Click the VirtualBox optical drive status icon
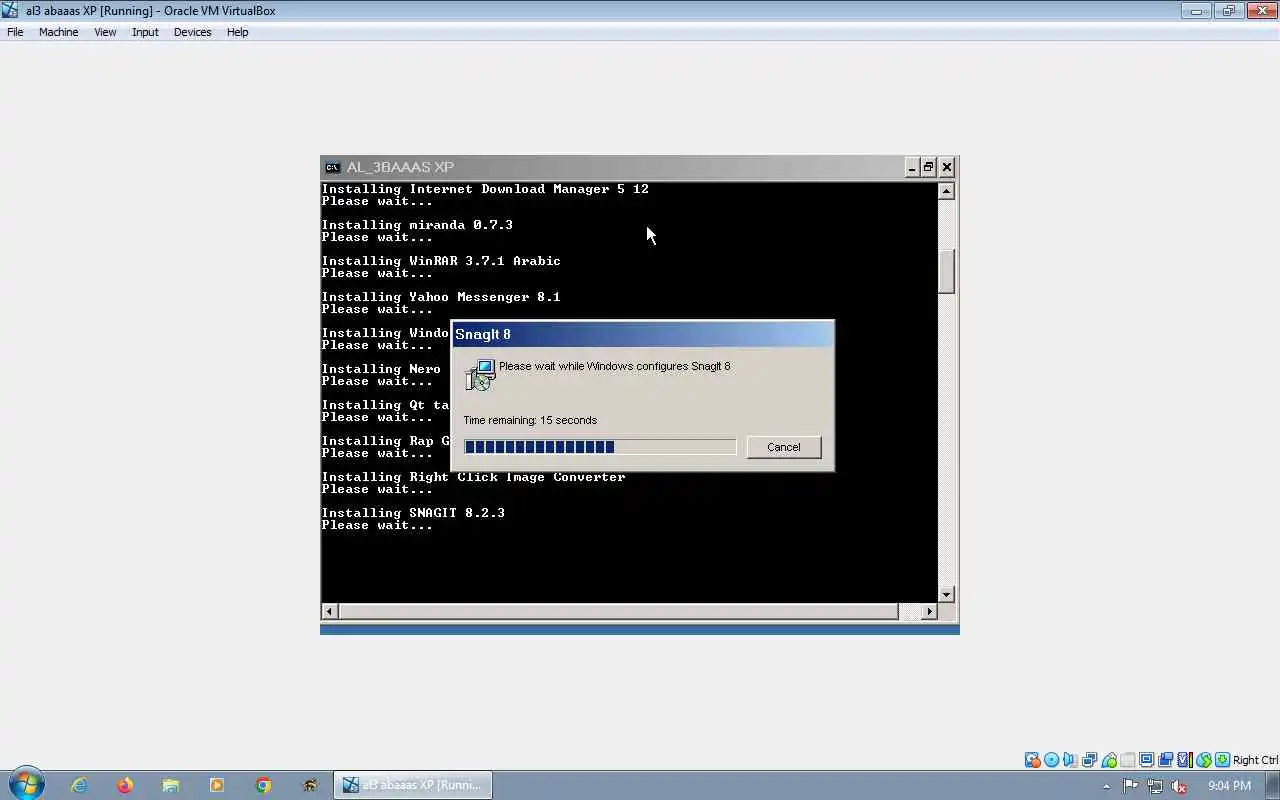This screenshot has width=1280, height=800. click(x=1052, y=760)
